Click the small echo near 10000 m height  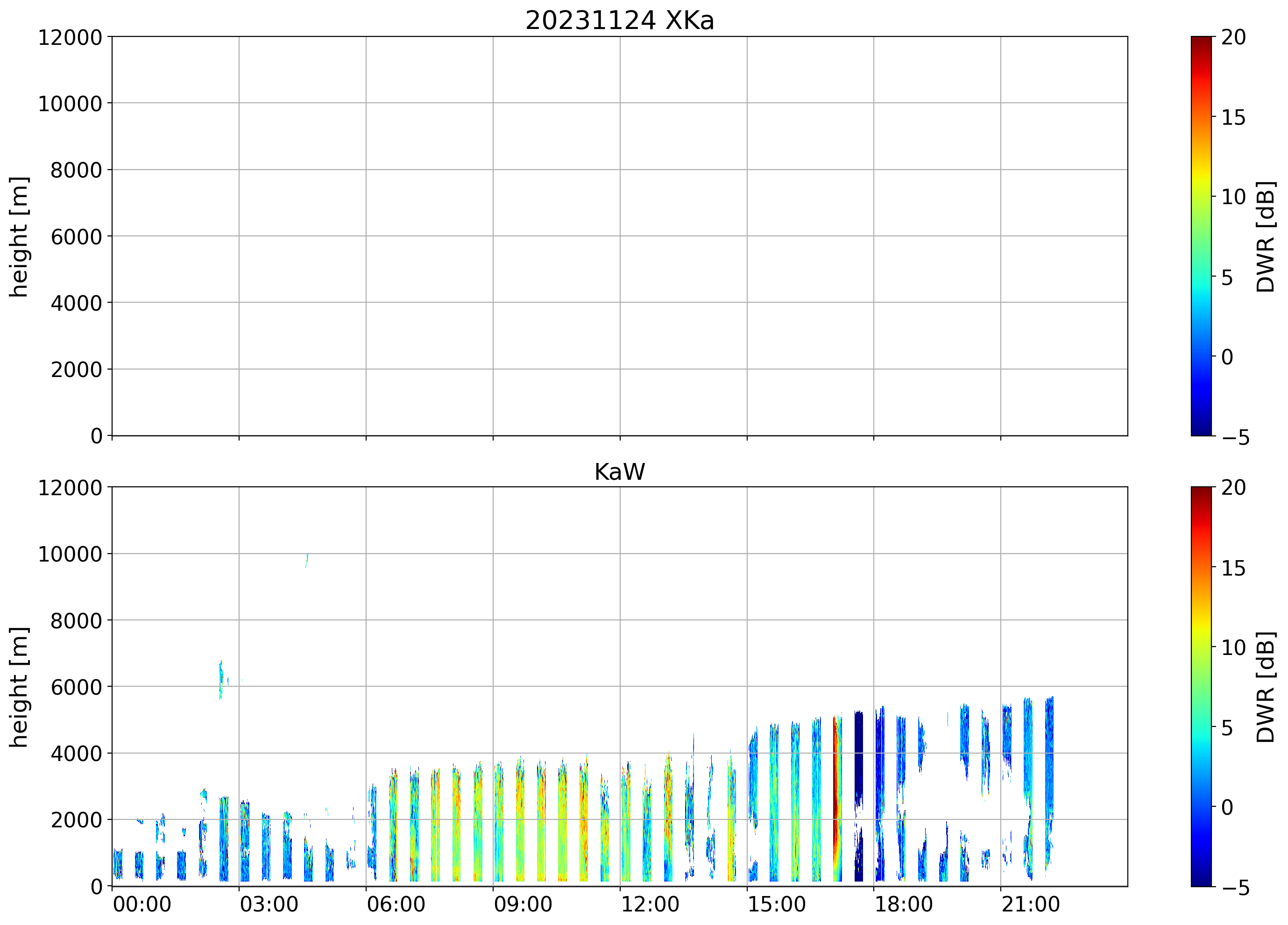pos(307,560)
